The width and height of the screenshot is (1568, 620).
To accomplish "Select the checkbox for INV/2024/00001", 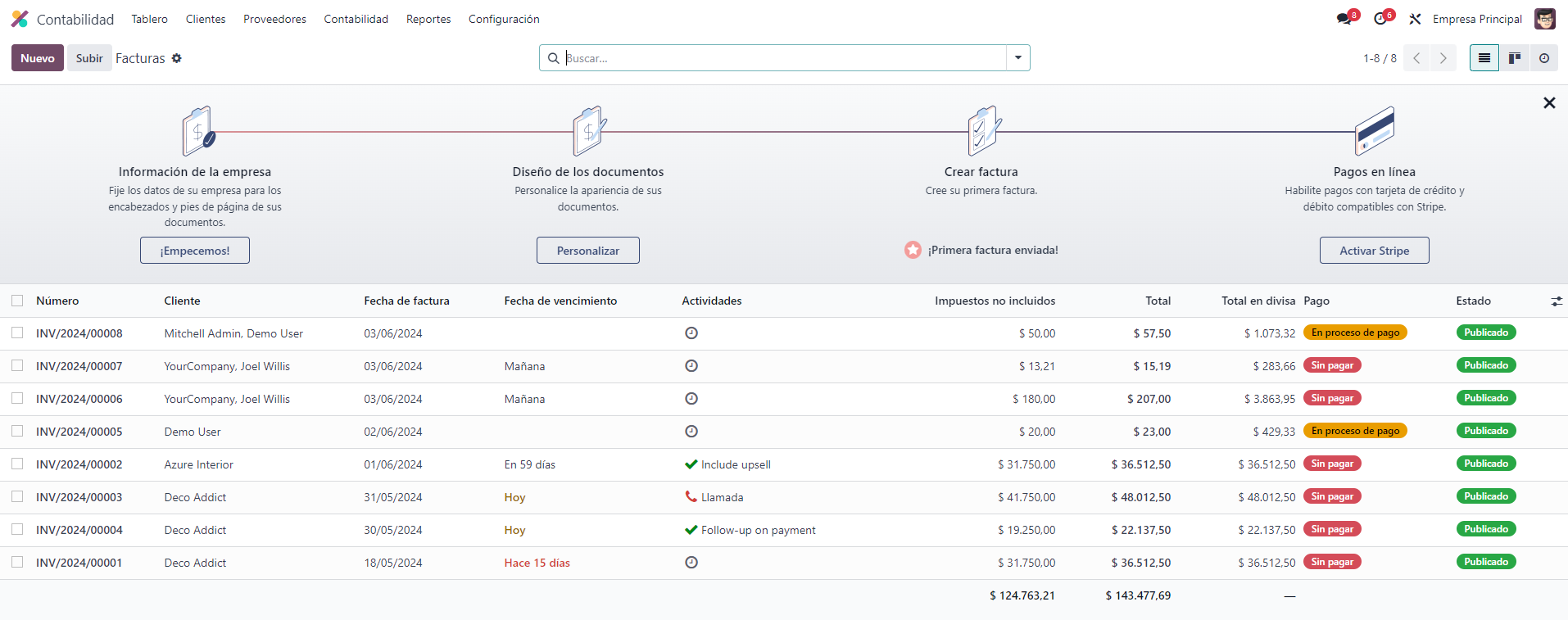I will coord(17,563).
